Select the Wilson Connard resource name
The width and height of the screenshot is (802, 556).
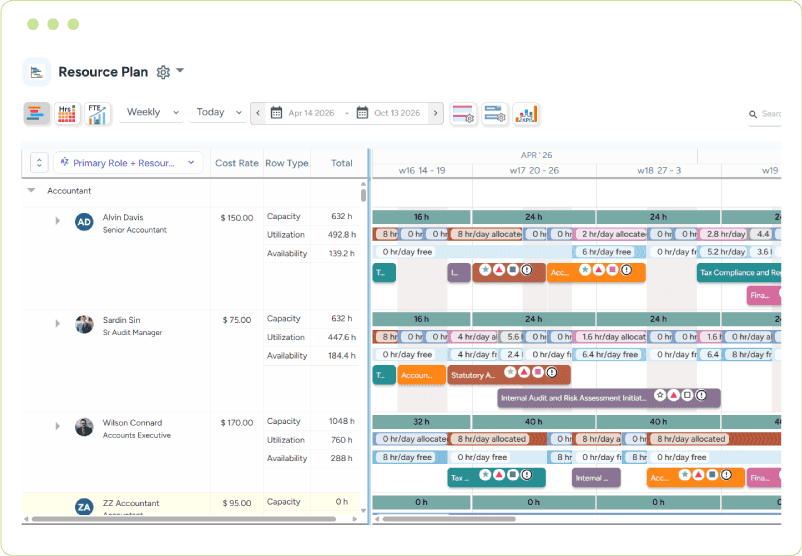click(x=132, y=423)
